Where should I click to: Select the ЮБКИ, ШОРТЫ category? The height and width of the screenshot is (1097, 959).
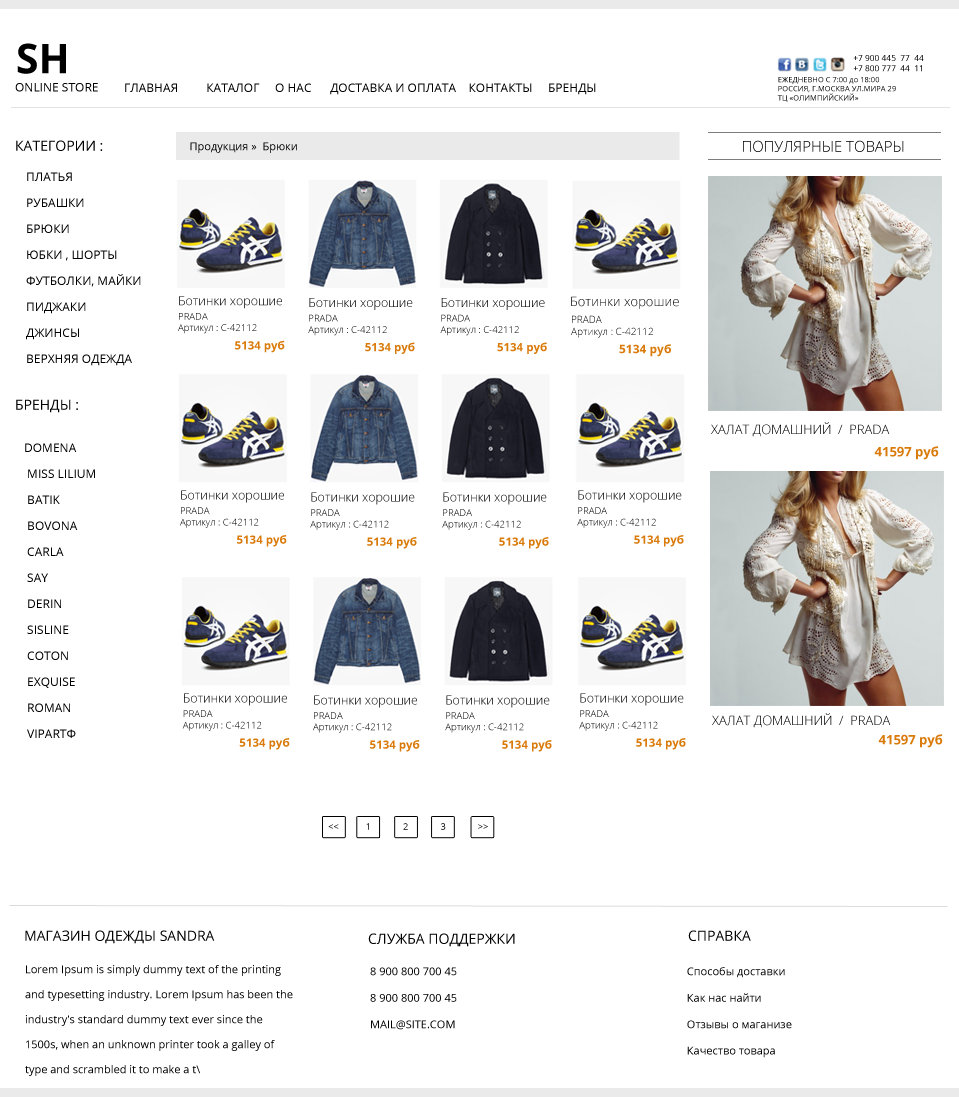pos(71,255)
